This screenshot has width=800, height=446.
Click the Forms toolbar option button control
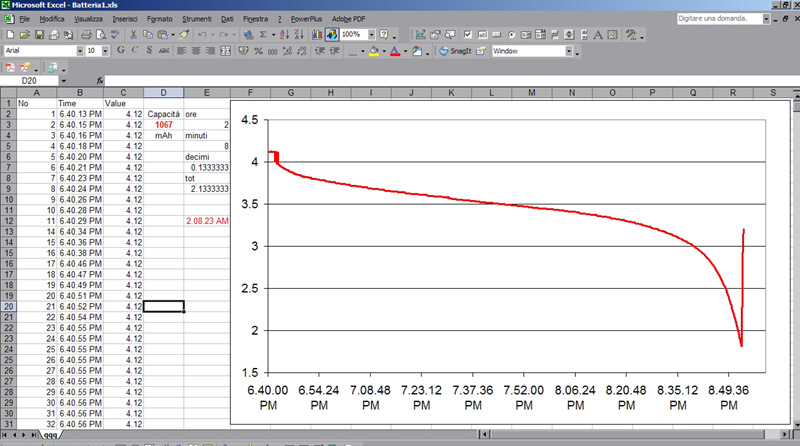click(x=511, y=35)
